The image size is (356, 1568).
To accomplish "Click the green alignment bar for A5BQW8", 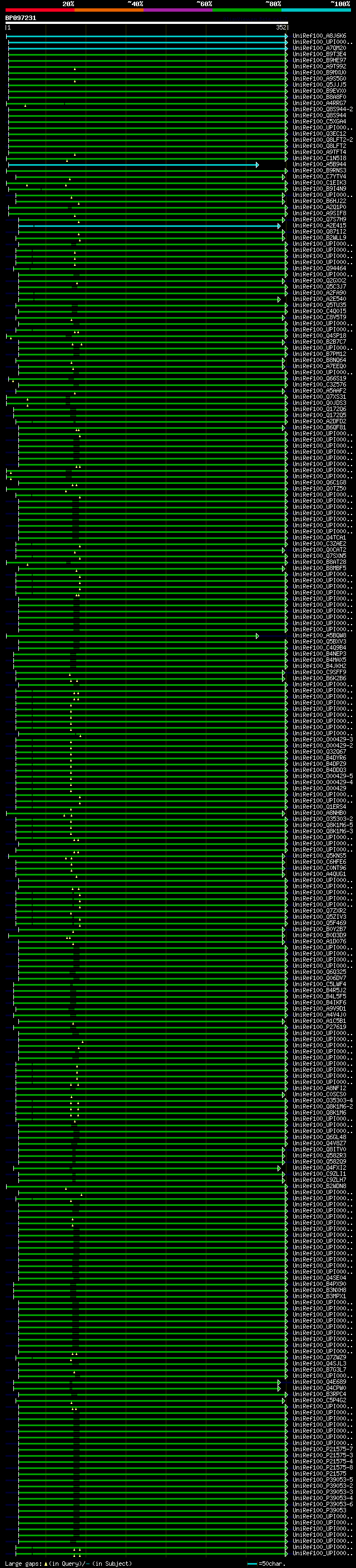I will tap(131, 635).
